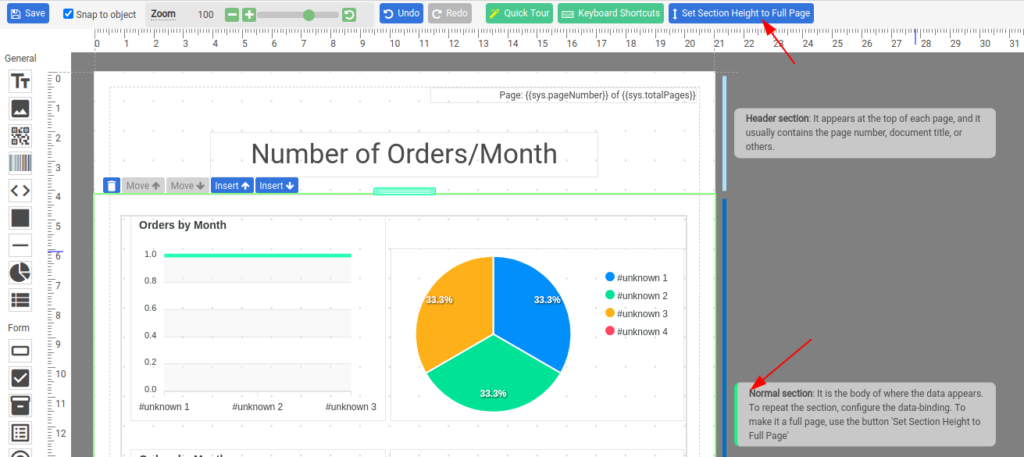Reset zoom level to default

[x=349, y=15]
